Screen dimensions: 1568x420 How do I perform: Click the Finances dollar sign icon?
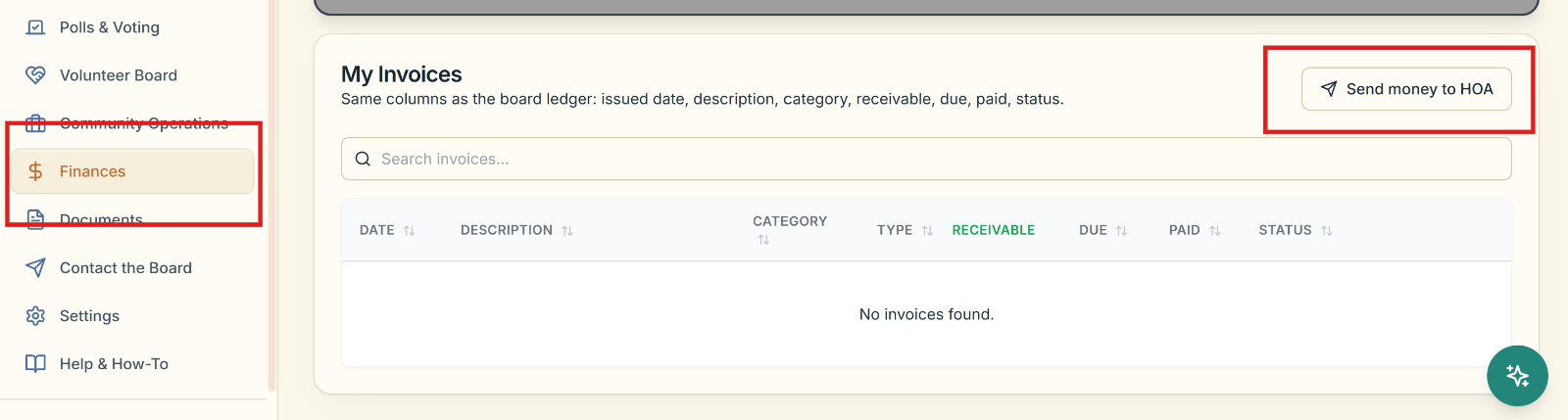(x=35, y=171)
